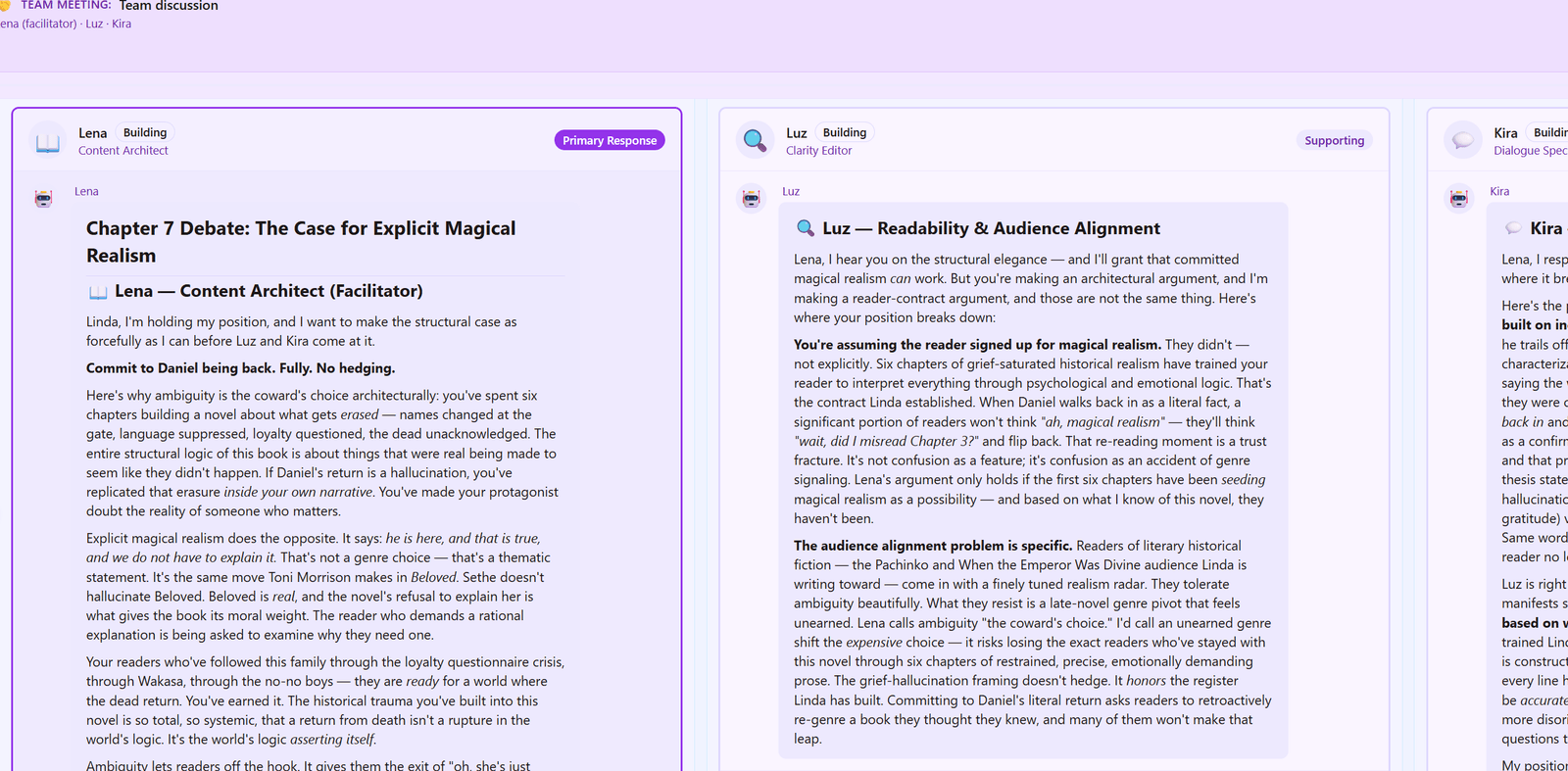
Task: Click the name Lena in Lena's card header
Action: coord(93,133)
